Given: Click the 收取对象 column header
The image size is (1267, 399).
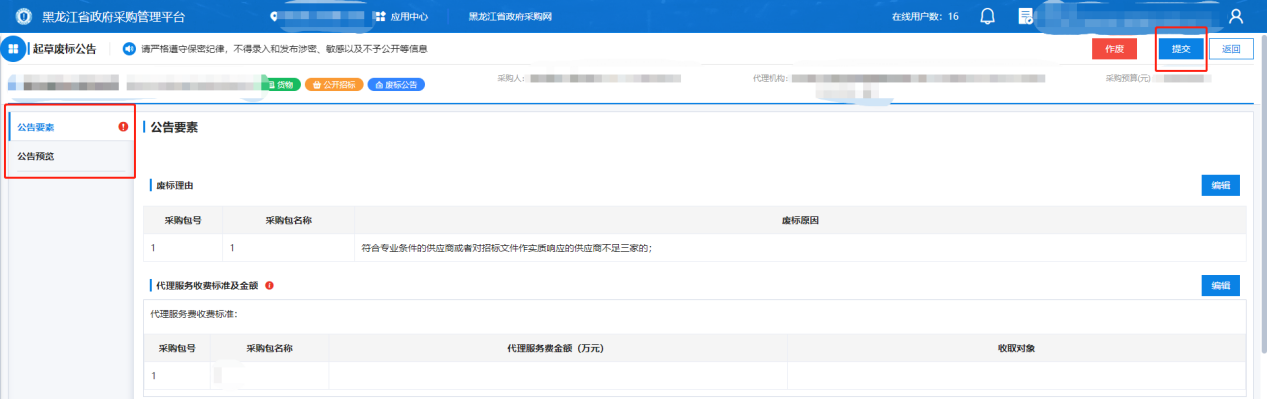Looking at the screenshot, I should tap(1016, 348).
